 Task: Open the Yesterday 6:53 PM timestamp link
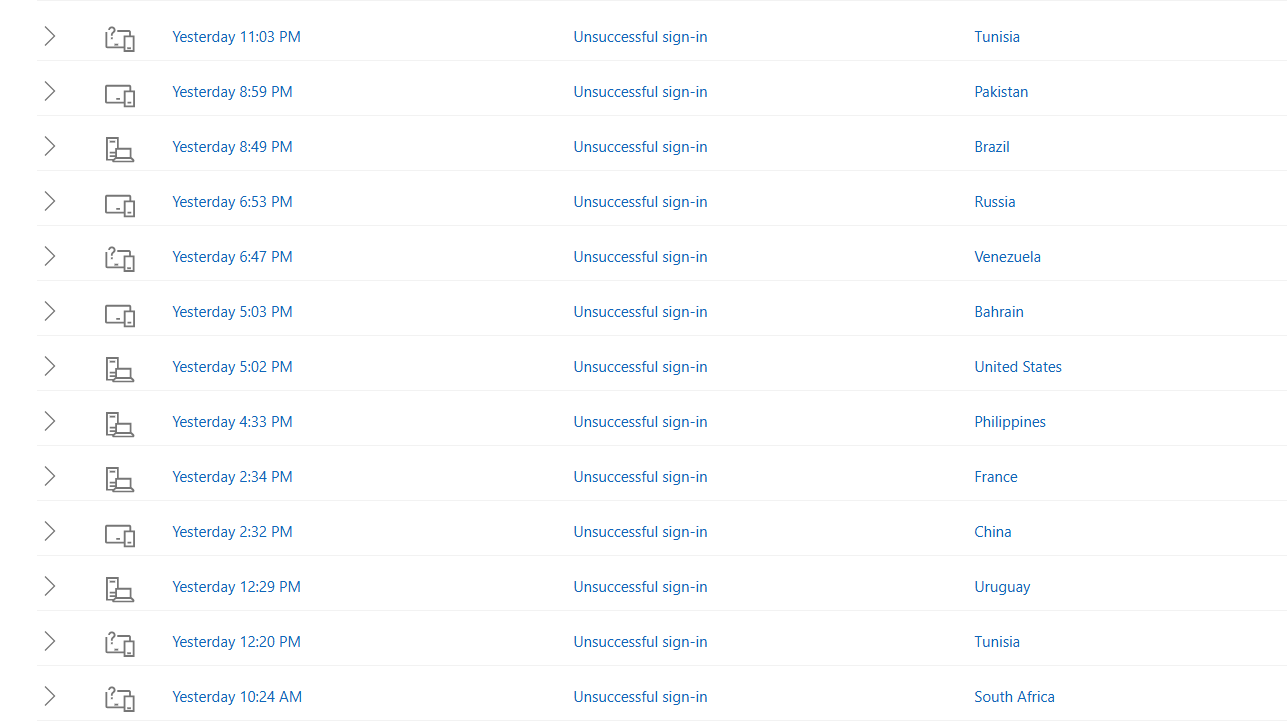[232, 202]
